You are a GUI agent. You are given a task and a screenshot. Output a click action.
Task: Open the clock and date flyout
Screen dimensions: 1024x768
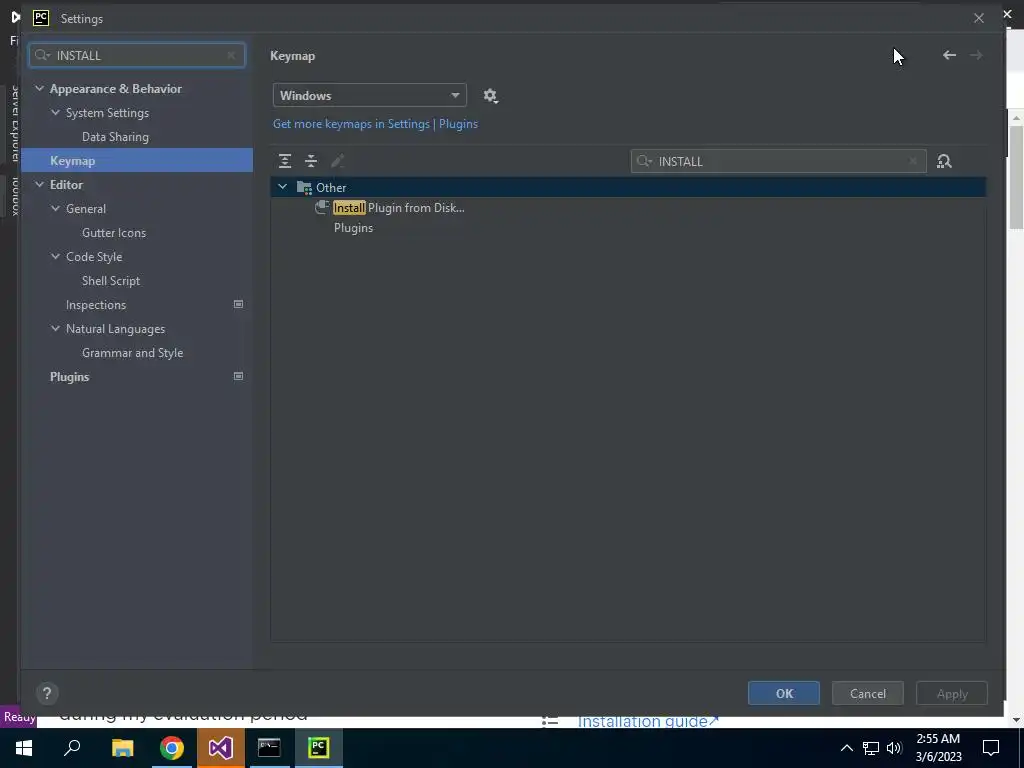(938, 748)
